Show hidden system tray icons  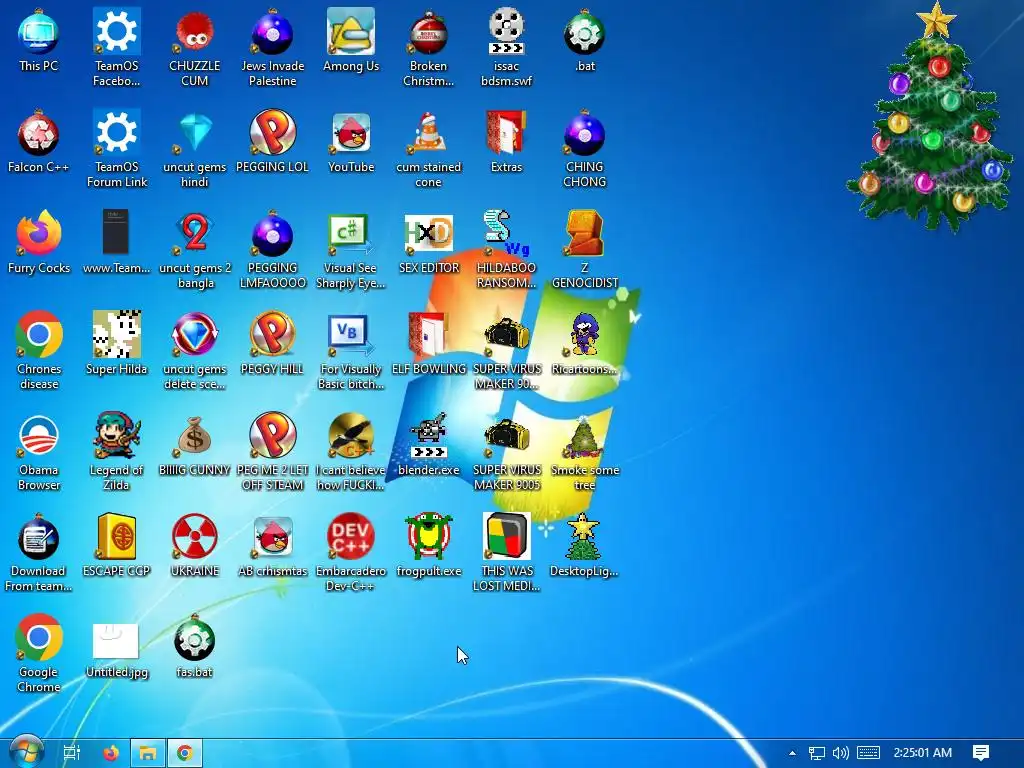tap(792, 753)
